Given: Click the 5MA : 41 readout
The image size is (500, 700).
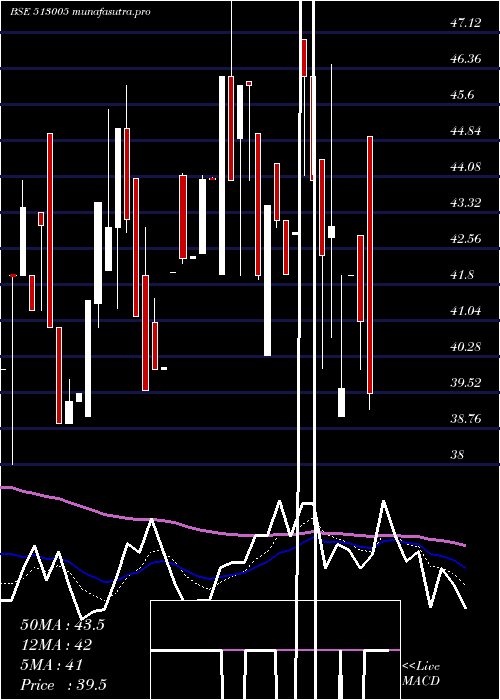Looking at the screenshot, I should point(52,664).
